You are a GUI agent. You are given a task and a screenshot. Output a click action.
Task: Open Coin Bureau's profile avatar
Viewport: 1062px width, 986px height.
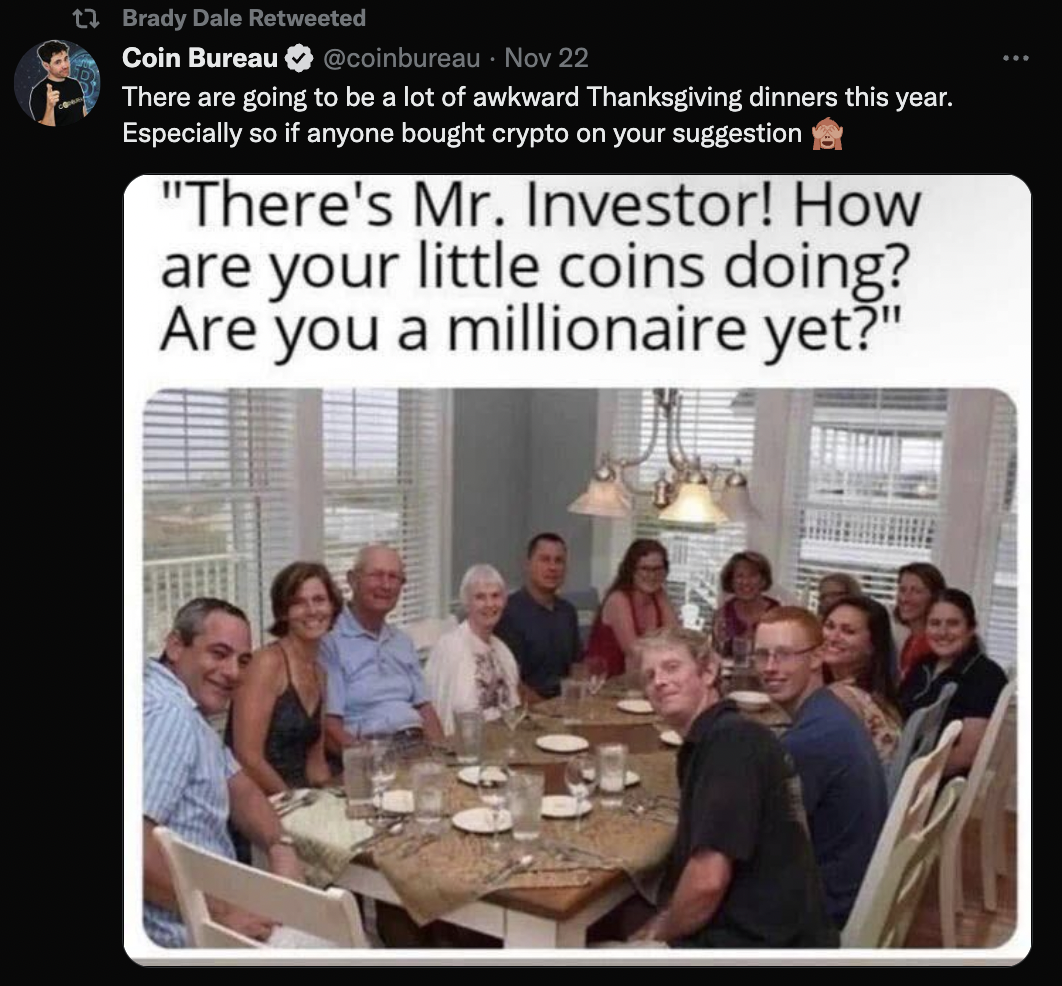[57, 83]
